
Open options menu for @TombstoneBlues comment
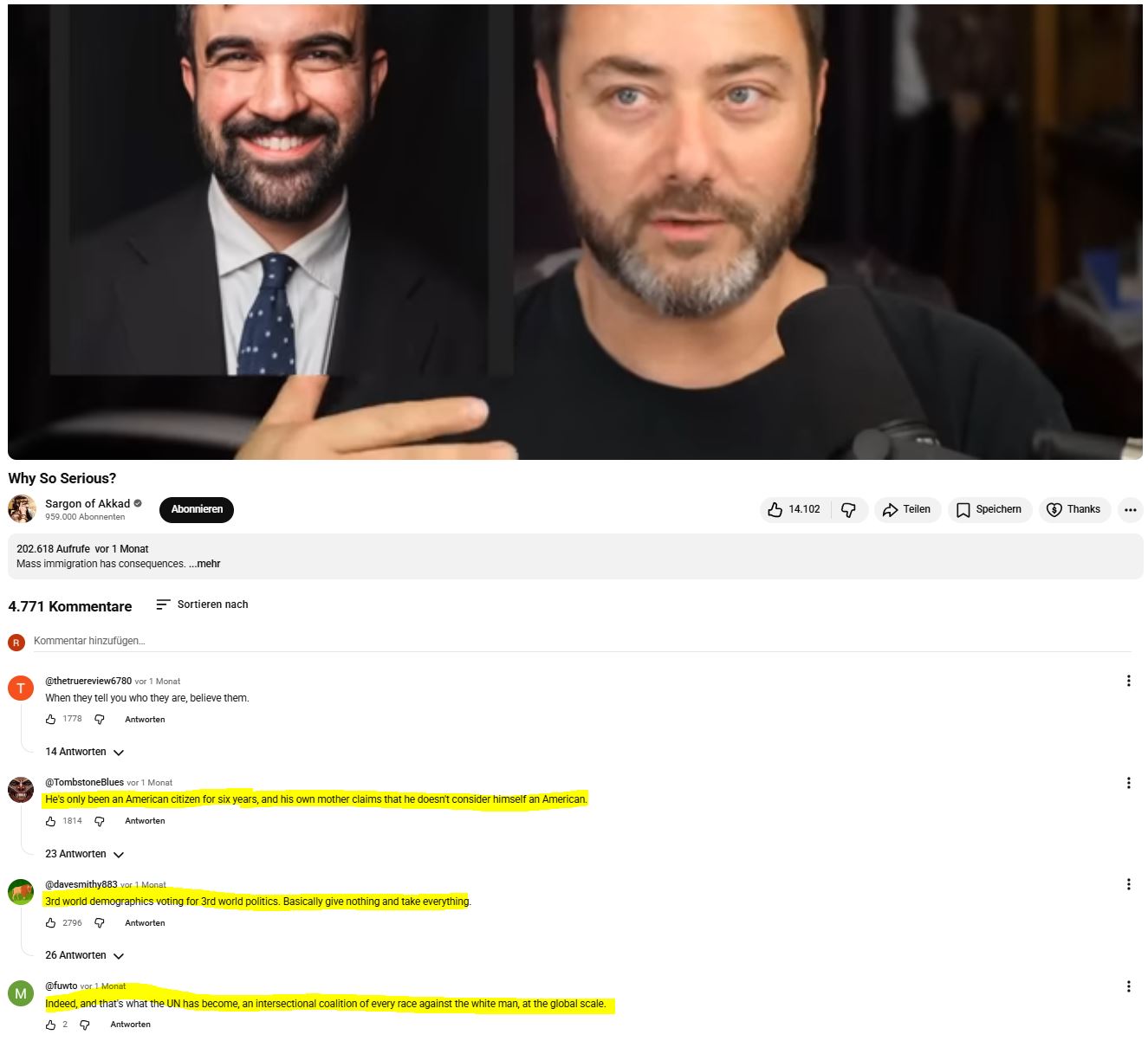click(1128, 783)
